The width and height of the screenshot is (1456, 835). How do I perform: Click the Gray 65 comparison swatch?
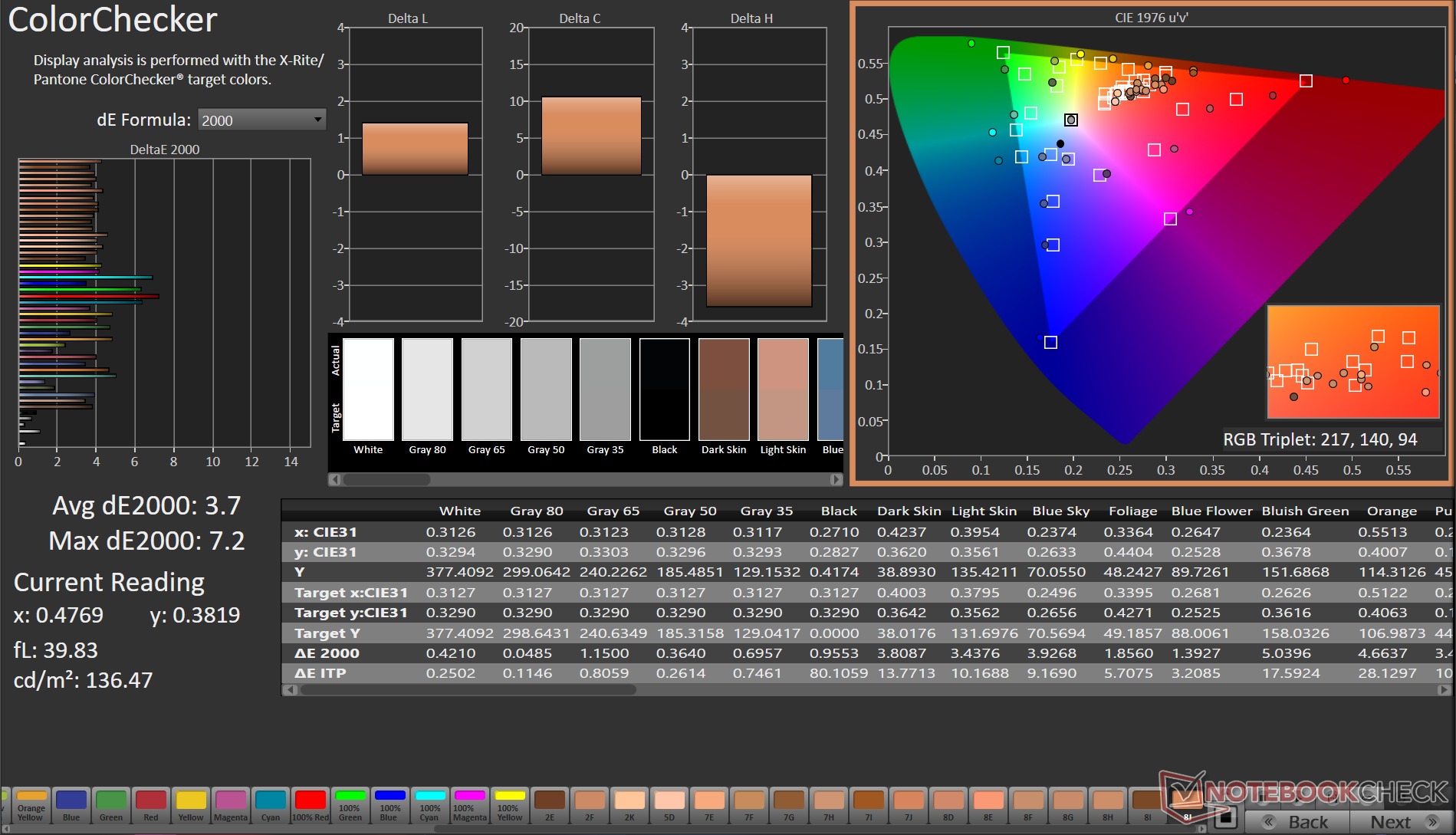pos(487,390)
